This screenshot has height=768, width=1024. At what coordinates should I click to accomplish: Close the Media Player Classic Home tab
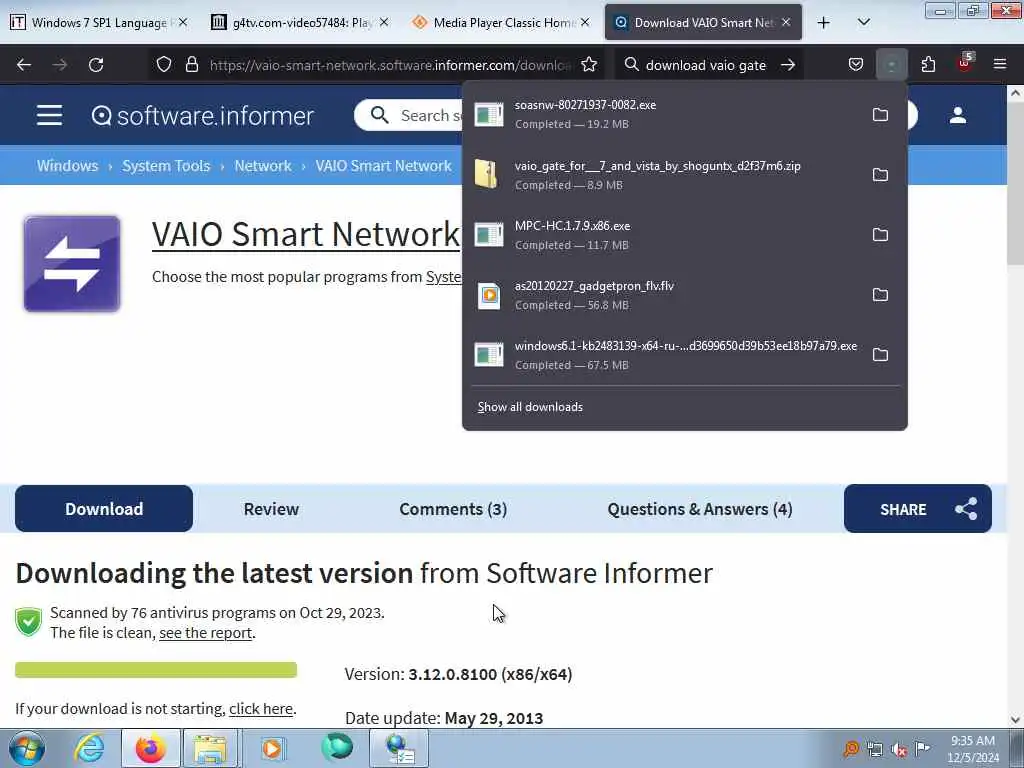pyautogui.click(x=585, y=23)
